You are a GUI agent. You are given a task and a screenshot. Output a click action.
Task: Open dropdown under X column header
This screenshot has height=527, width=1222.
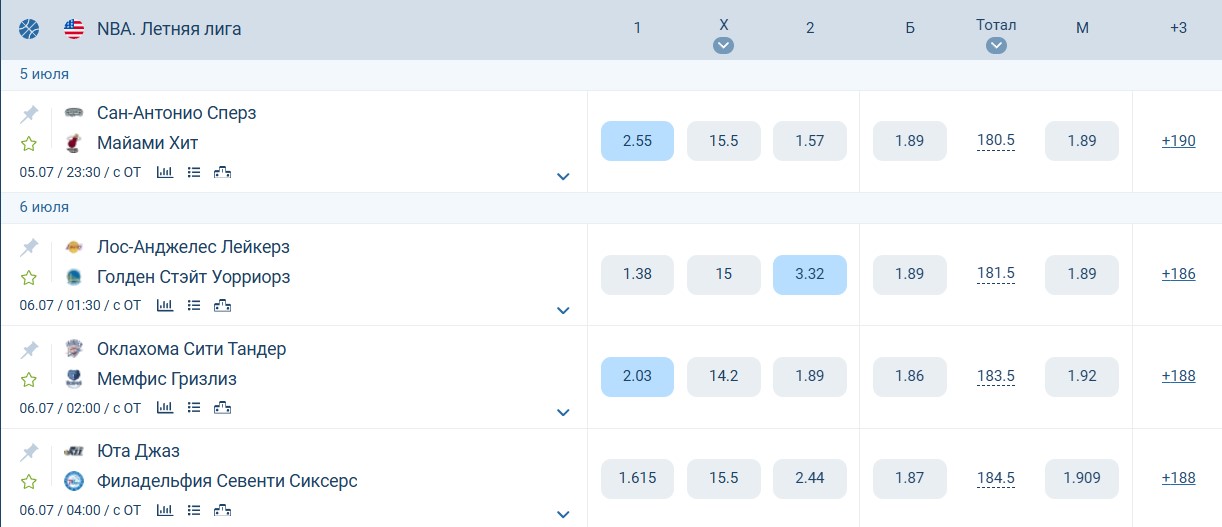(724, 45)
